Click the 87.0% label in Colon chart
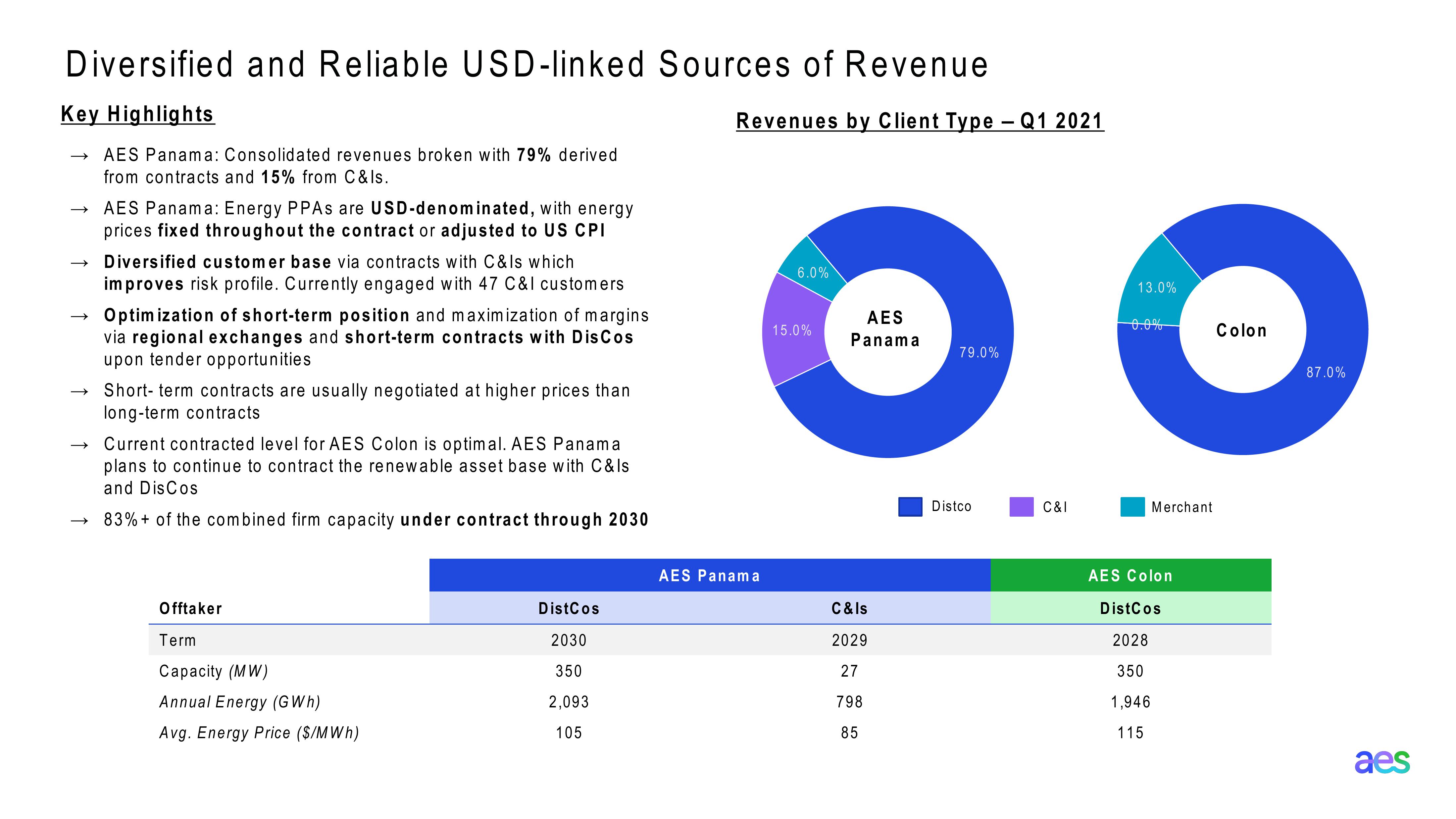 [x=1326, y=373]
